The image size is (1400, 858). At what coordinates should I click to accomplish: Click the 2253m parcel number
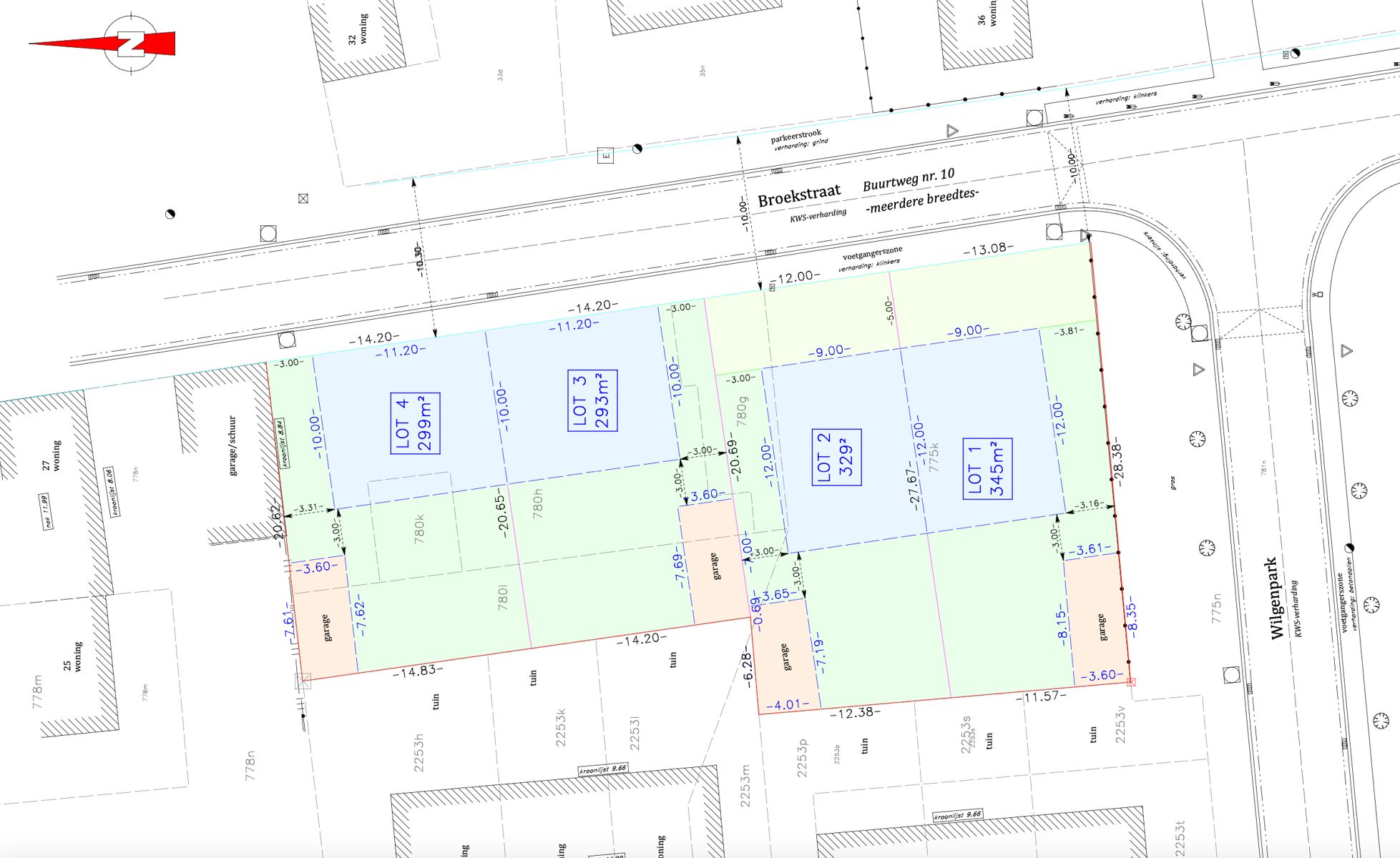pyautogui.click(x=745, y=785)
